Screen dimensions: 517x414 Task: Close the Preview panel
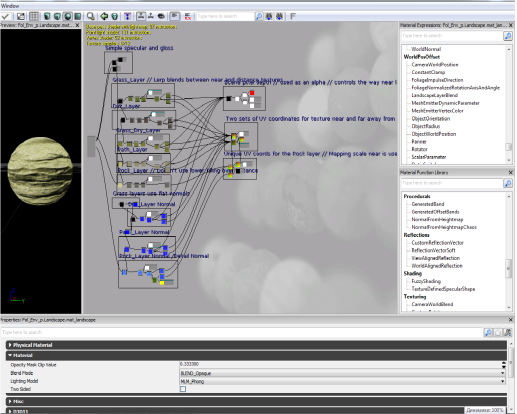coord(77,25)
